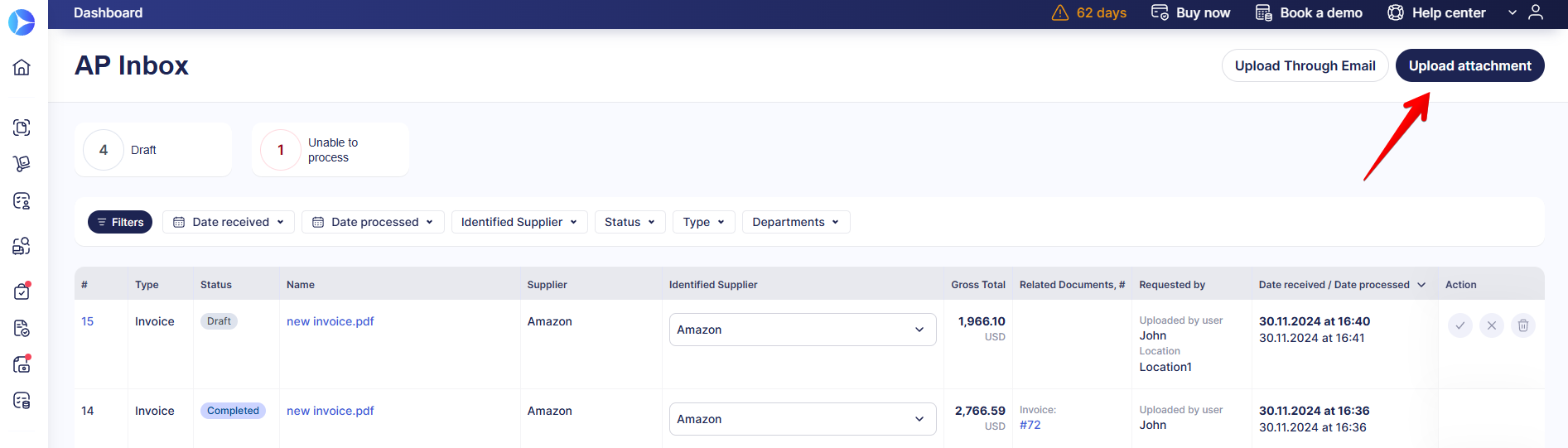The image size is (1568, 448).
Task: Open Identified Supplier dropdown for row 15
Action: pyautogui.click(x=803, y=330)
